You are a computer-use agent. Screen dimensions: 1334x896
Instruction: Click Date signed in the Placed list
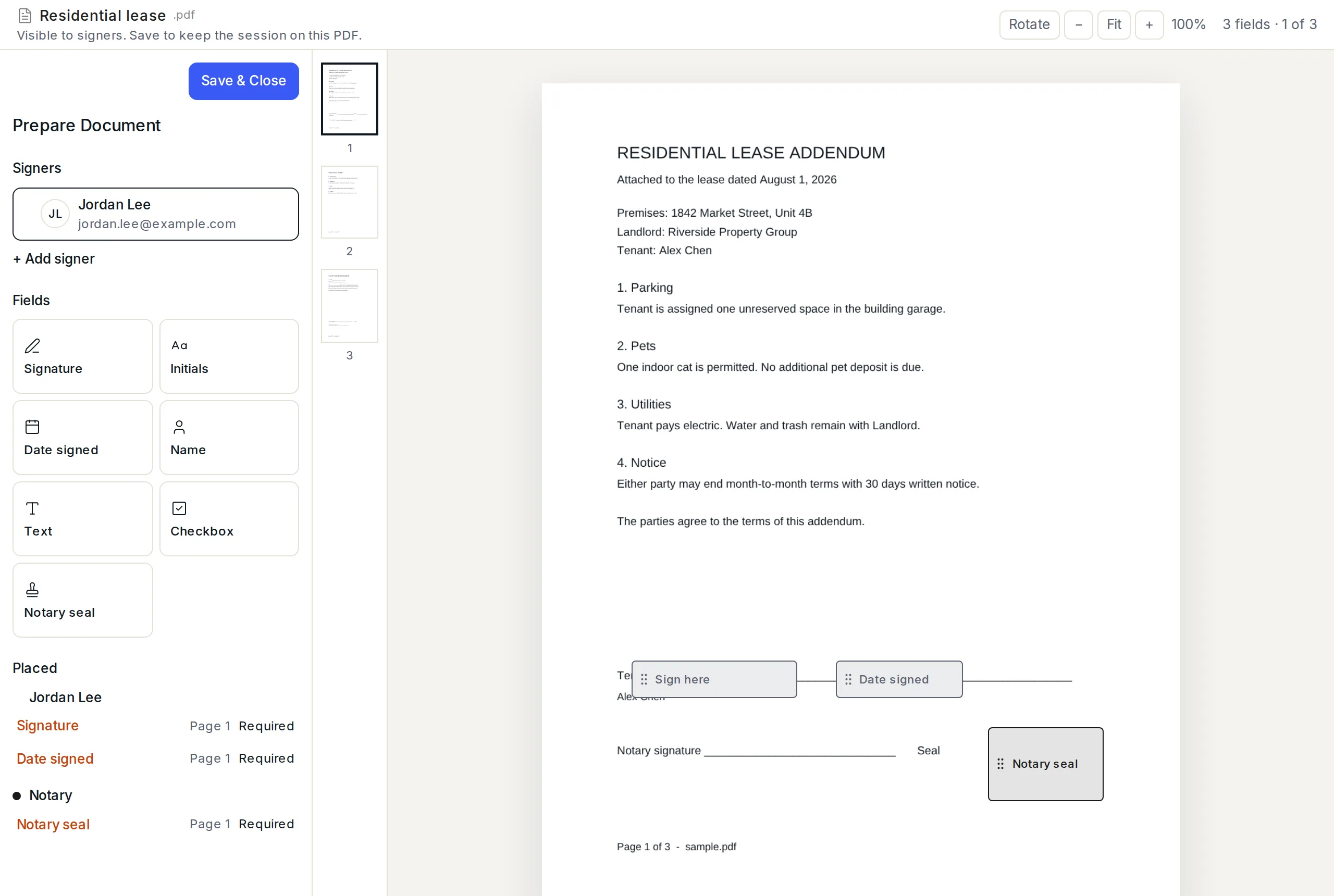(55, 759)
